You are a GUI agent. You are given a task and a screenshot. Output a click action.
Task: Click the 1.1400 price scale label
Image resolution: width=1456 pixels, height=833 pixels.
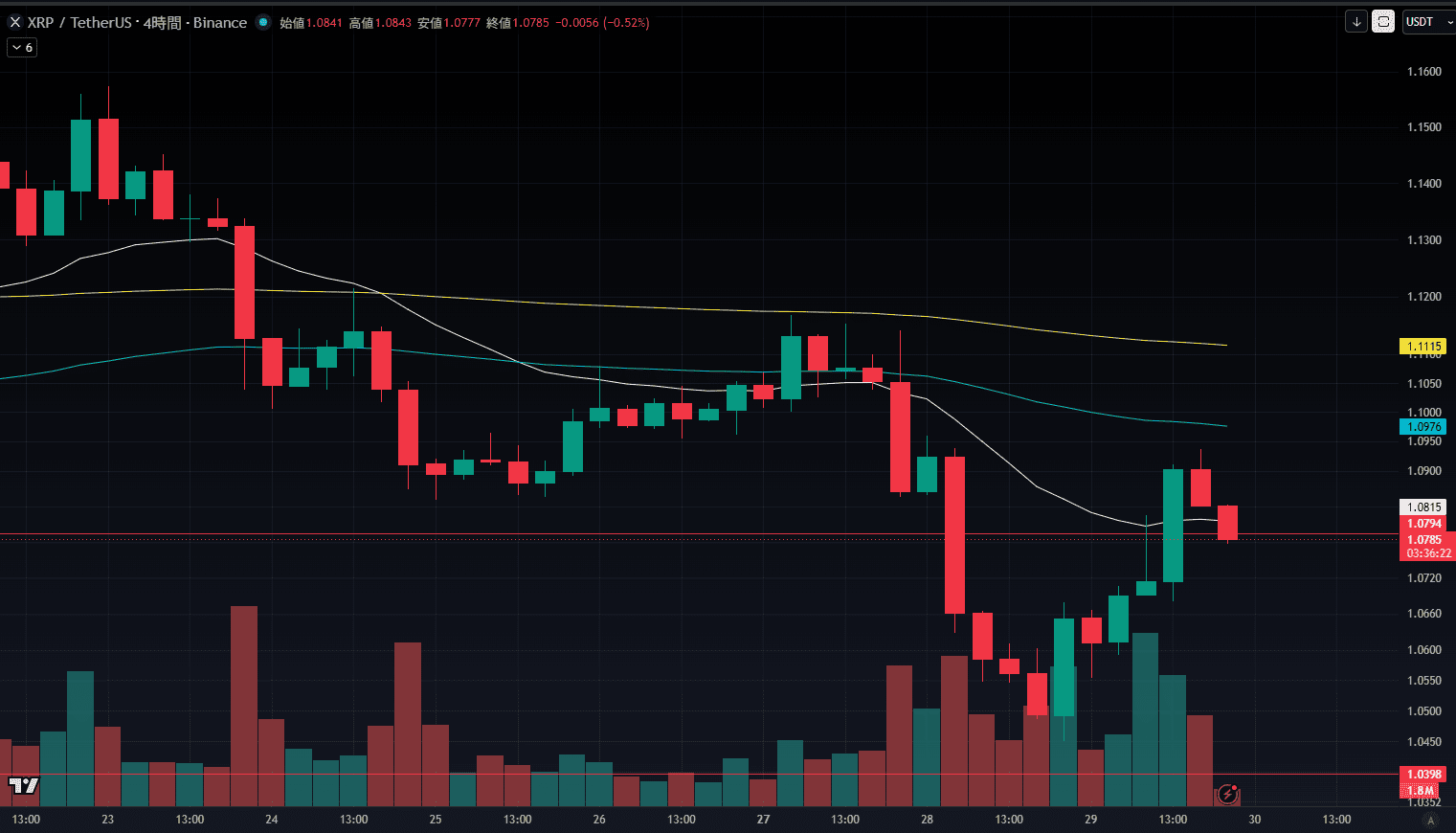click(1423, 184)
